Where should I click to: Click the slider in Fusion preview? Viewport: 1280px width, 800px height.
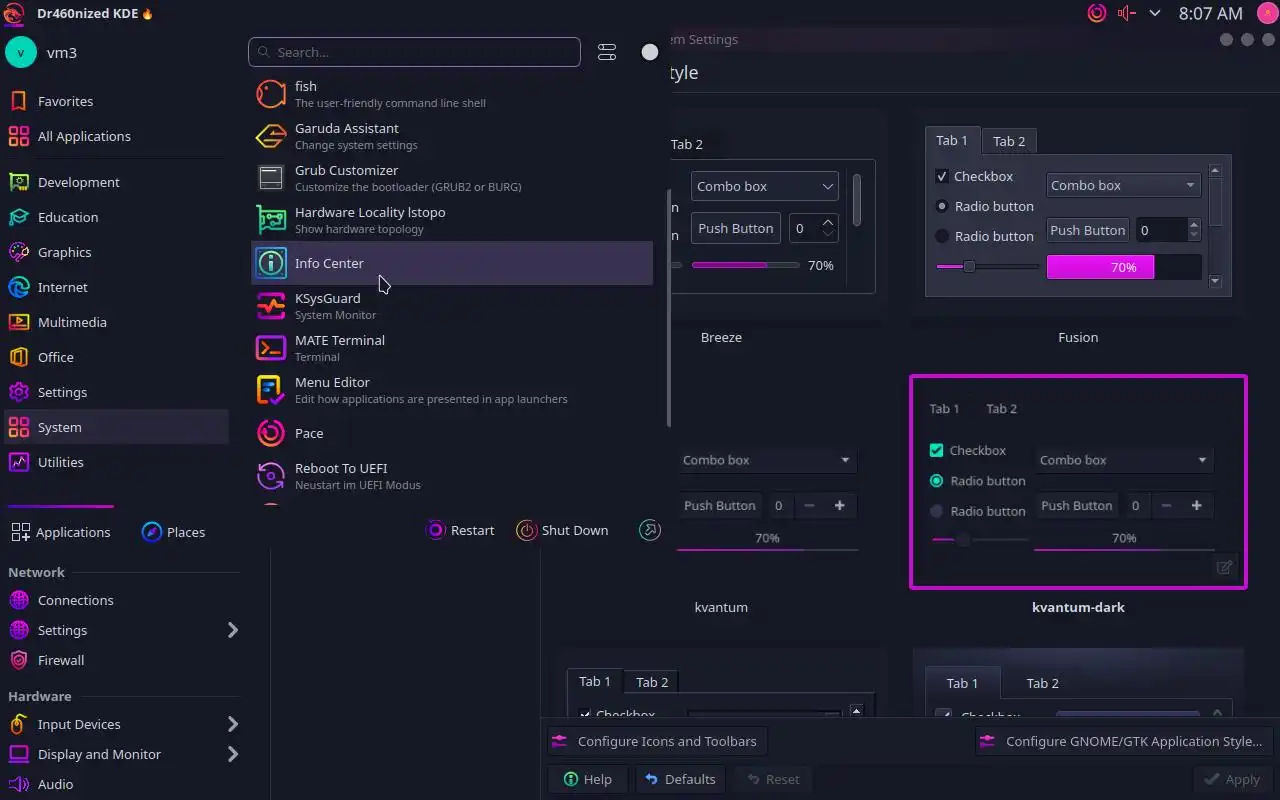[987, 266]
